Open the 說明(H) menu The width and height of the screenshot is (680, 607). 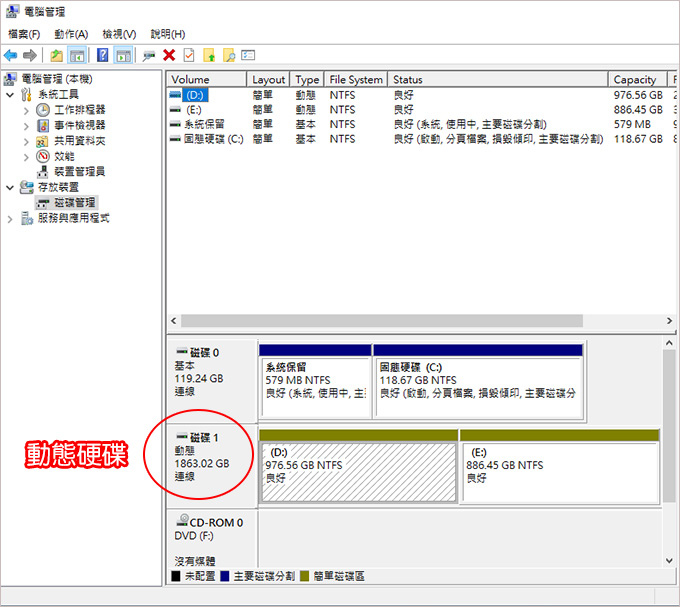[168, 34]
